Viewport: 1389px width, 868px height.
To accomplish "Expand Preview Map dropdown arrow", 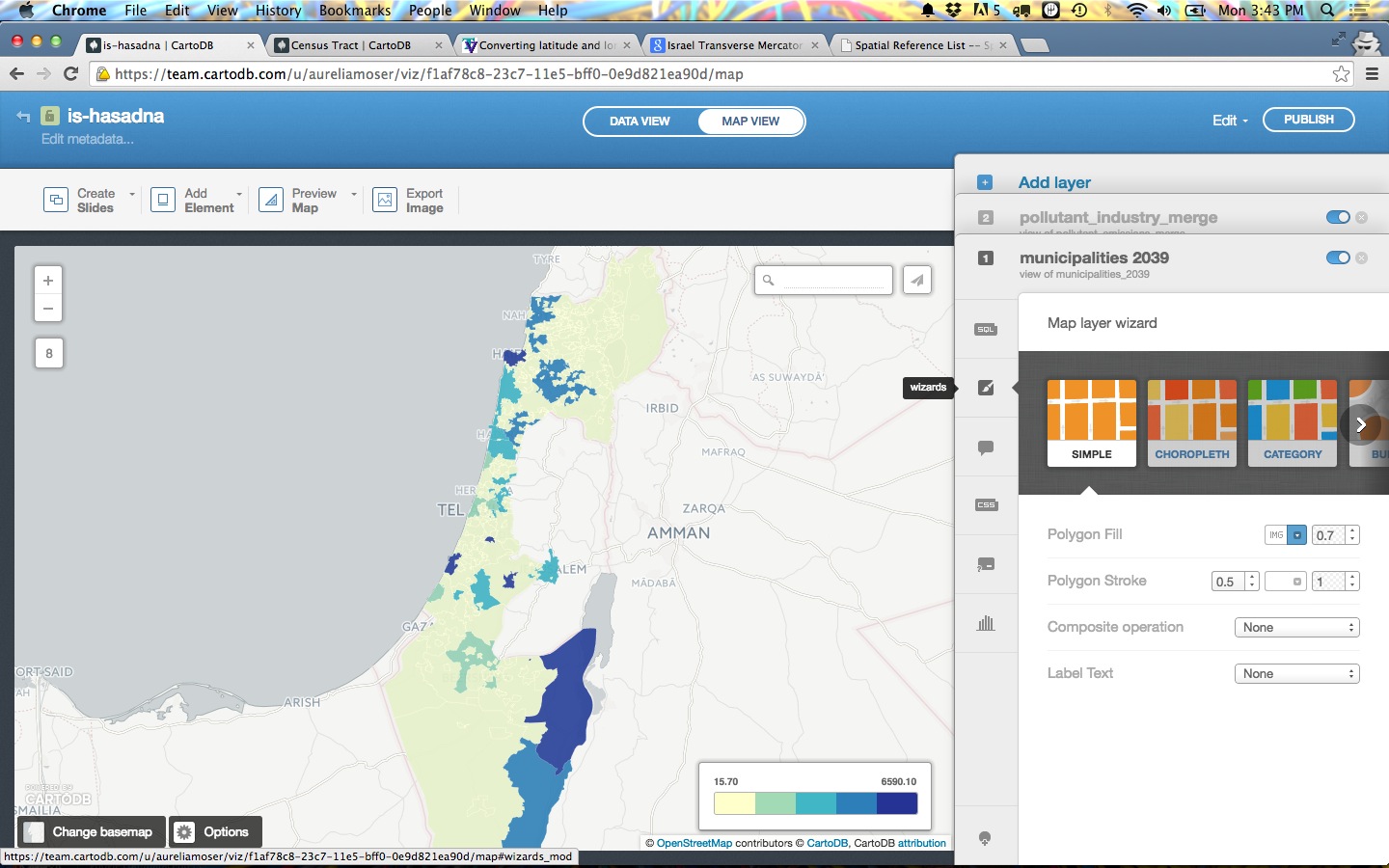I will pos(354,194).
